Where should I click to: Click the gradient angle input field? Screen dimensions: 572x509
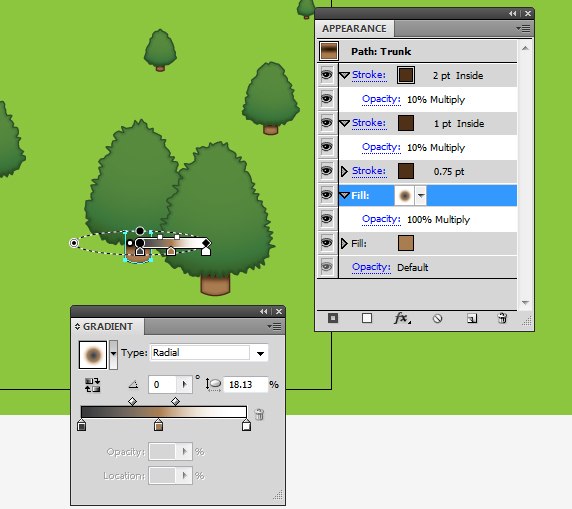tap(163, 384)
